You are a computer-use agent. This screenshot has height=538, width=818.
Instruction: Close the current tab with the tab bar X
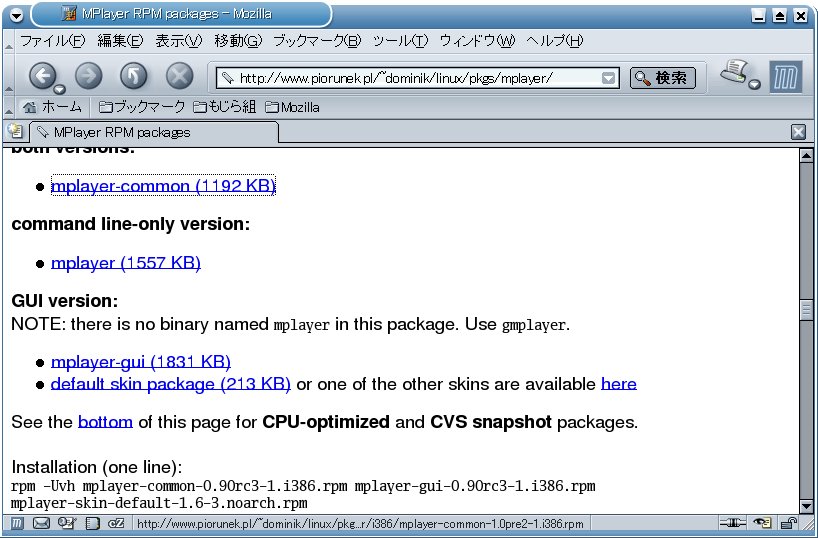798,132
